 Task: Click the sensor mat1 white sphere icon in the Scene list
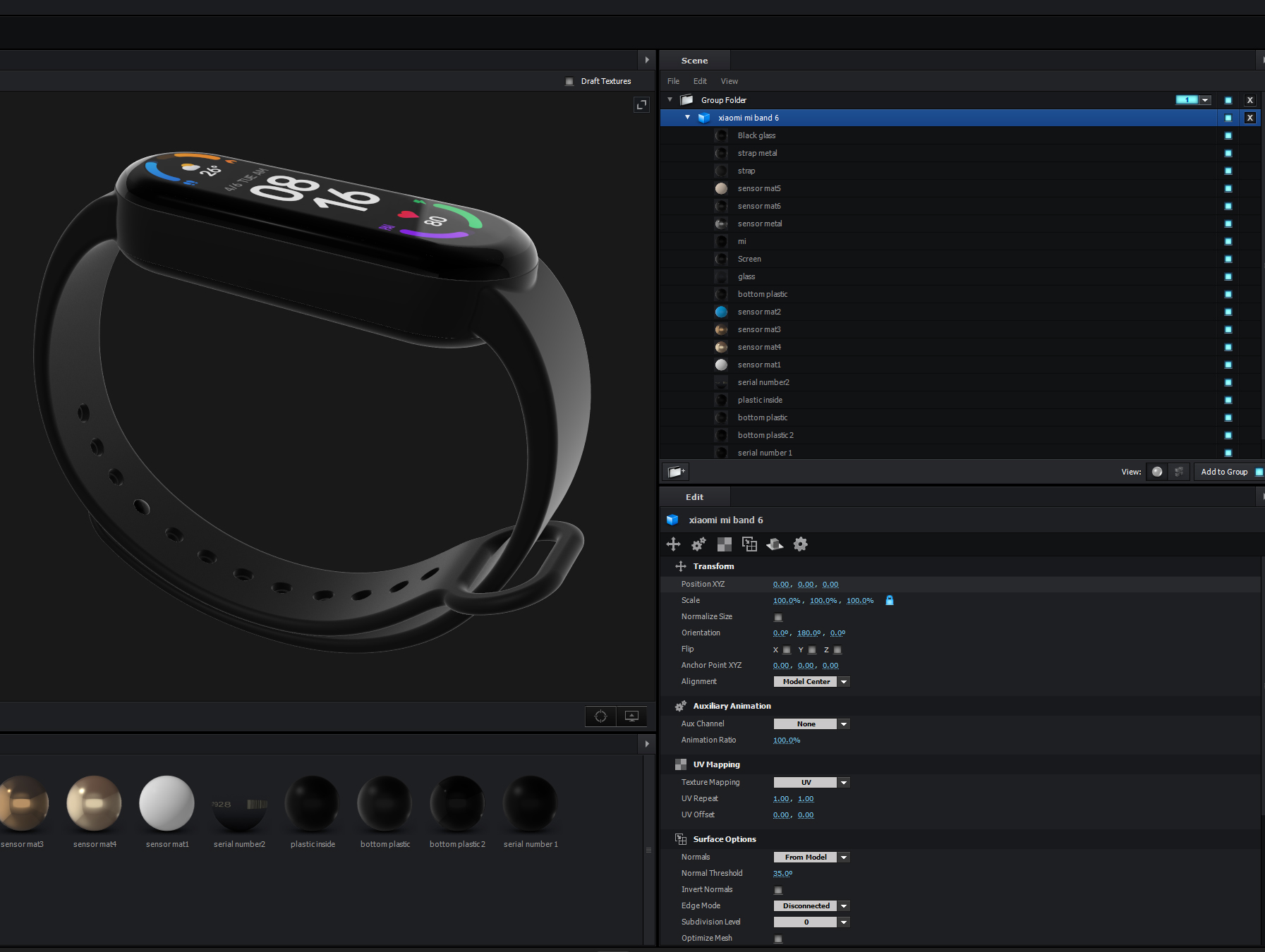click(721, 365)
